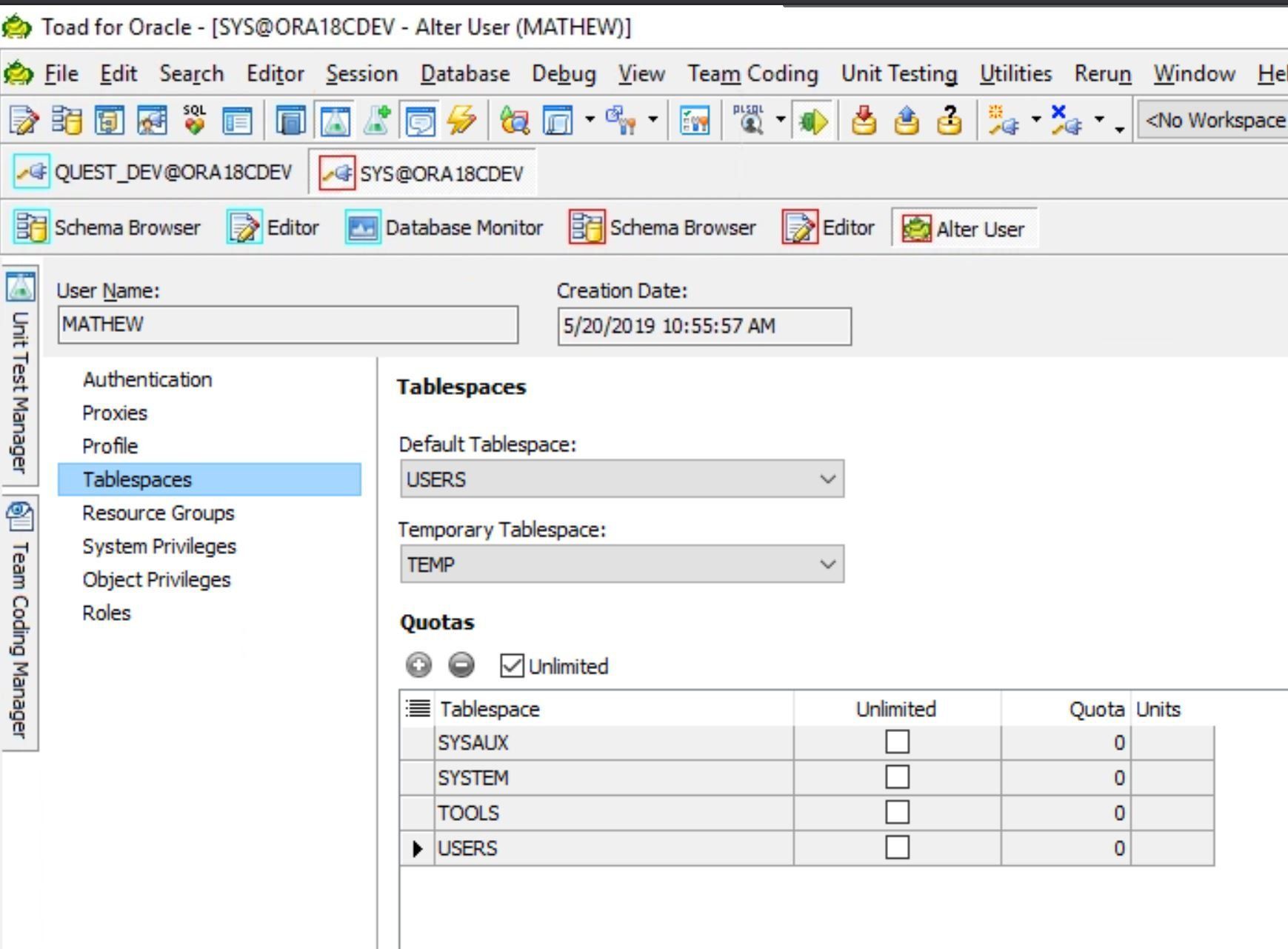1288x949 pixels.
Task: Toggle the Unlimited checkbox above Quotas grid
Action: coord(511,666)
